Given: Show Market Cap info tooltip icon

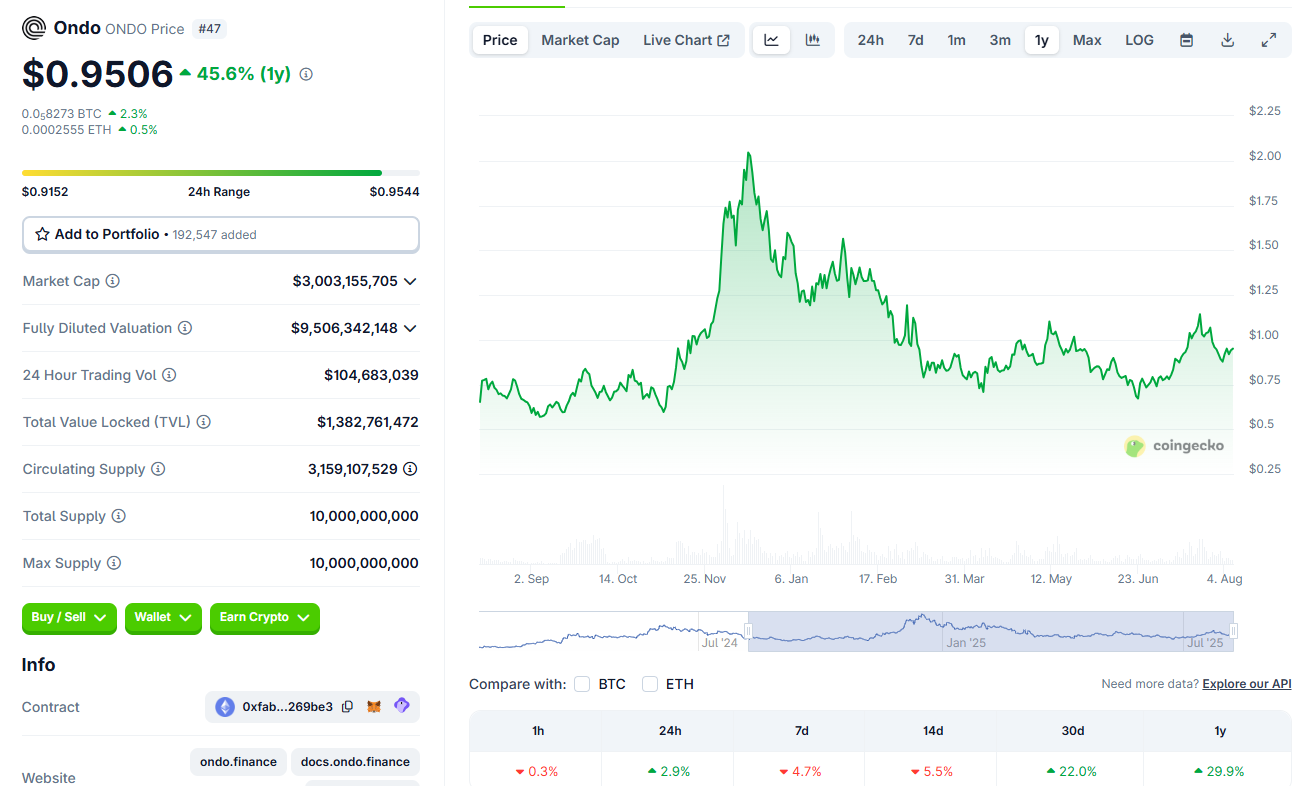Looking at the screenshot, I should [112, 281].
